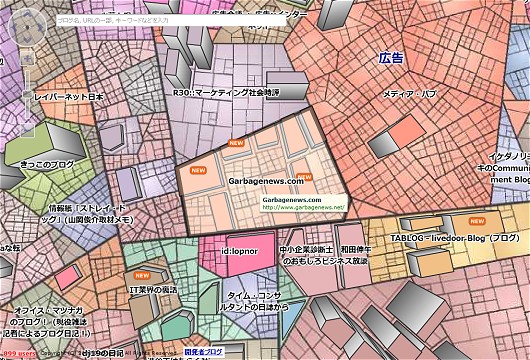Click the NEW badge on the TABLOG block

(477, 221)
